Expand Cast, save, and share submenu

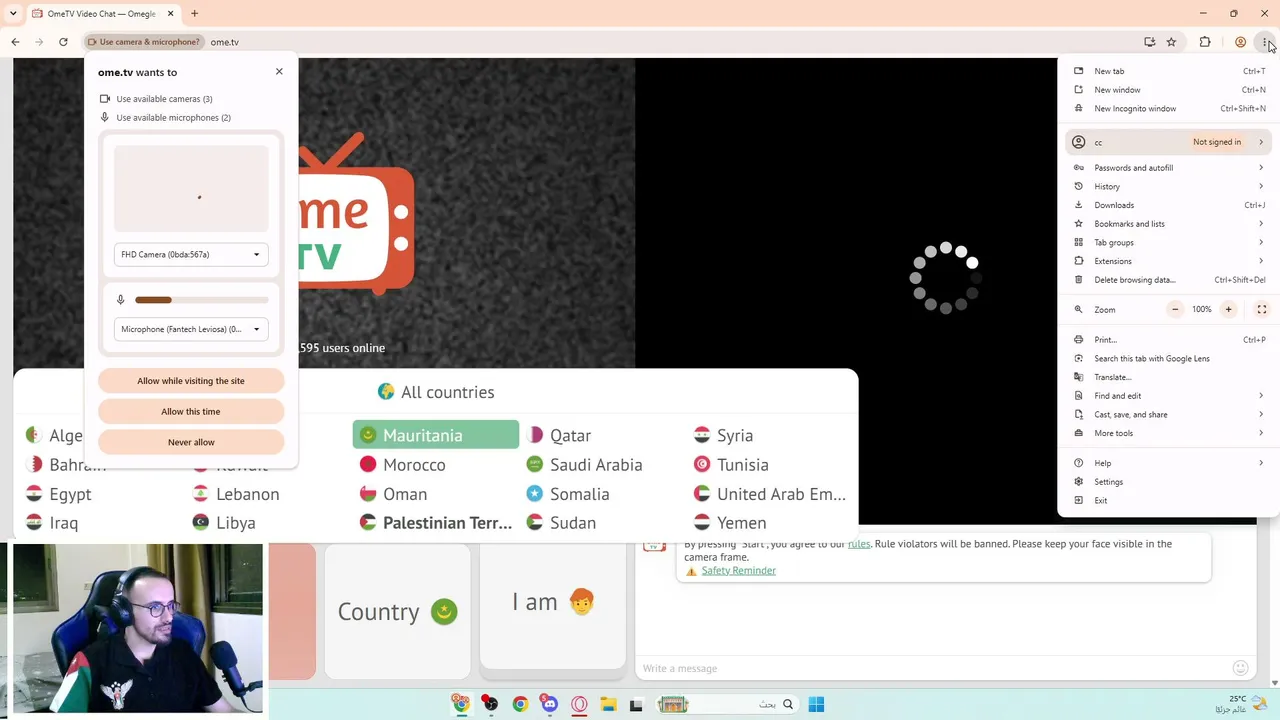coord(1168,415)
